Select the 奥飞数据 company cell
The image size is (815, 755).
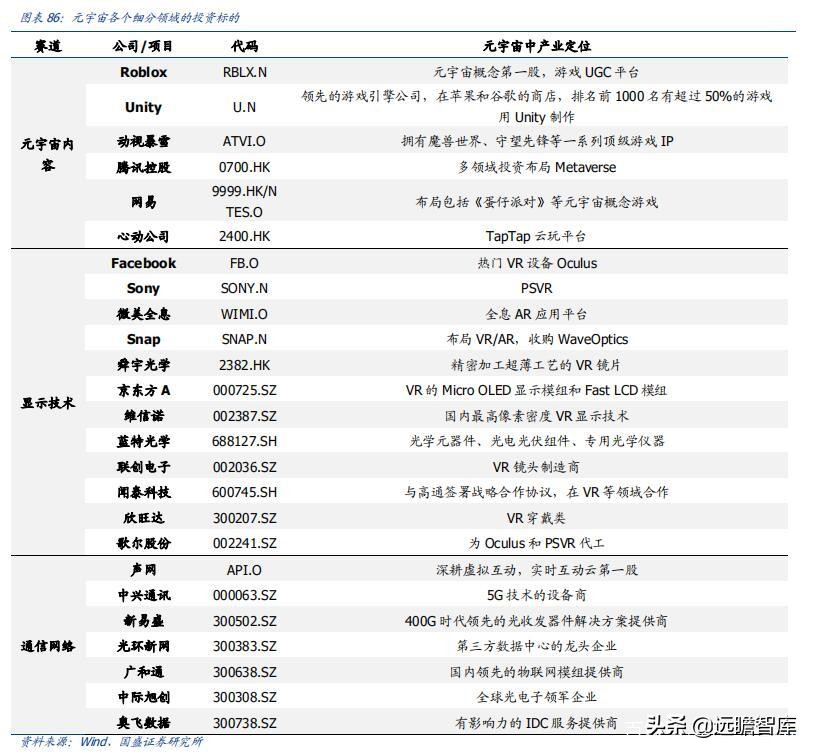click(x=143, y=722)
